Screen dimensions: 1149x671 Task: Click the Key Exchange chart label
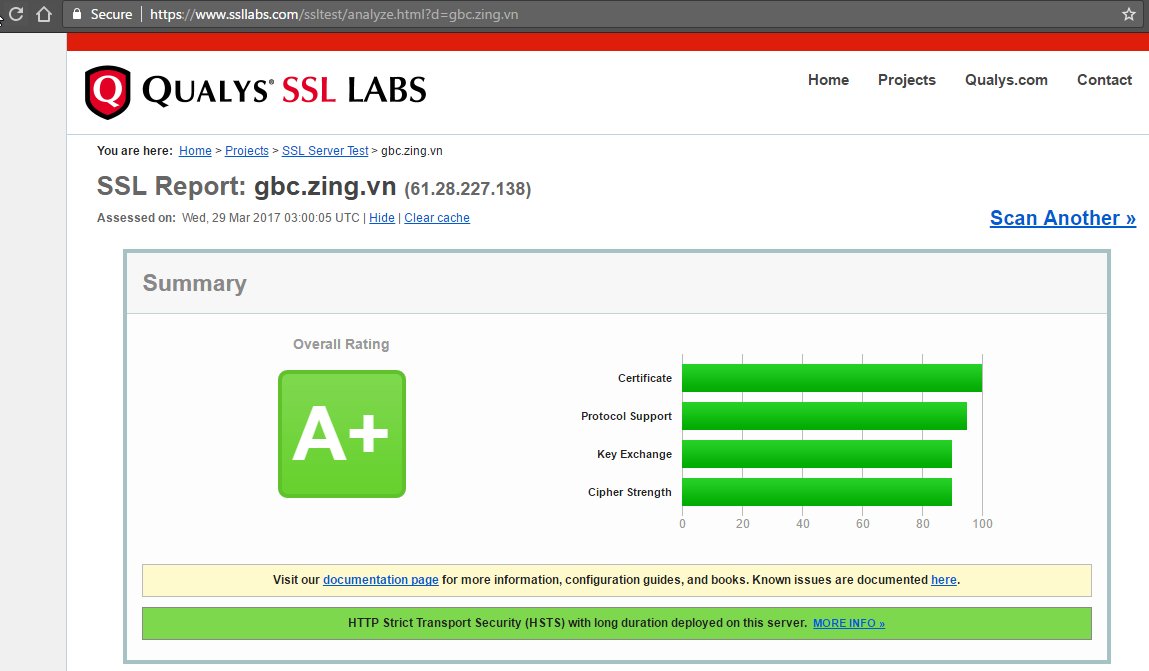[x=635, y=454]
